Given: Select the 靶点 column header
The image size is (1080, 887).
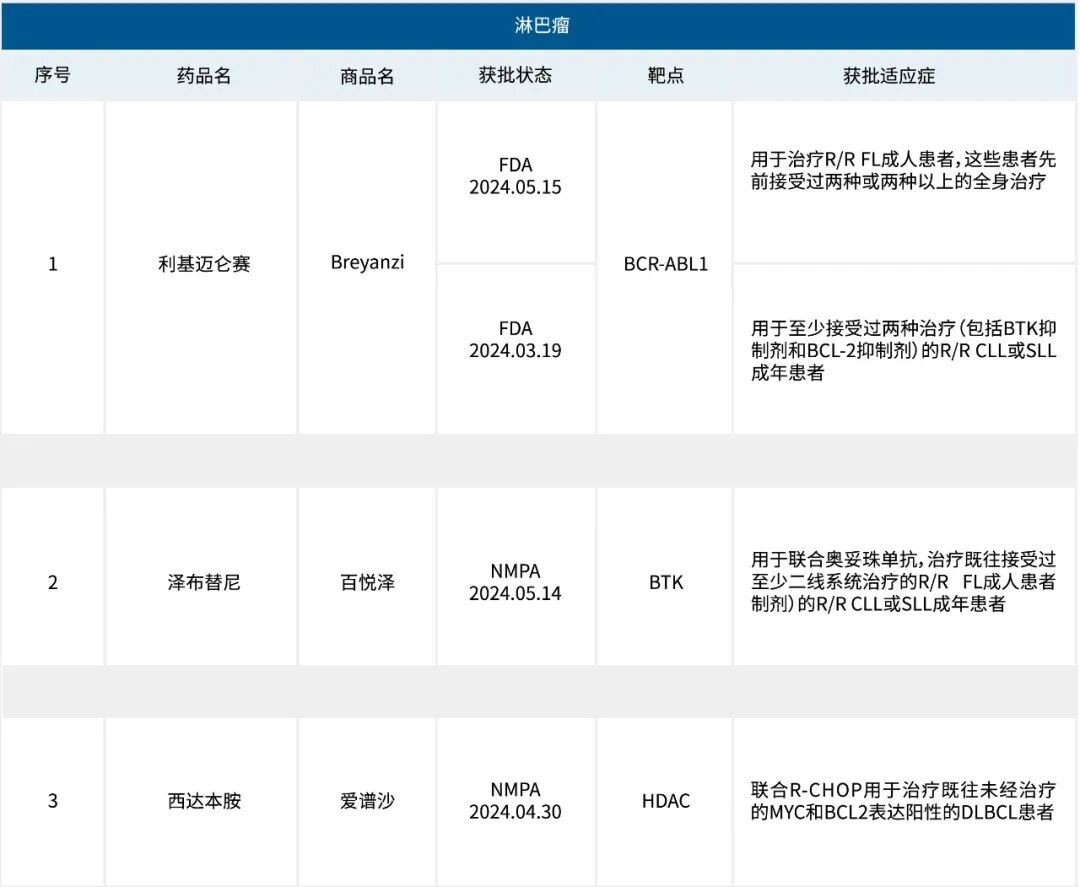Looking at the screenshot, I should point(665,75).
